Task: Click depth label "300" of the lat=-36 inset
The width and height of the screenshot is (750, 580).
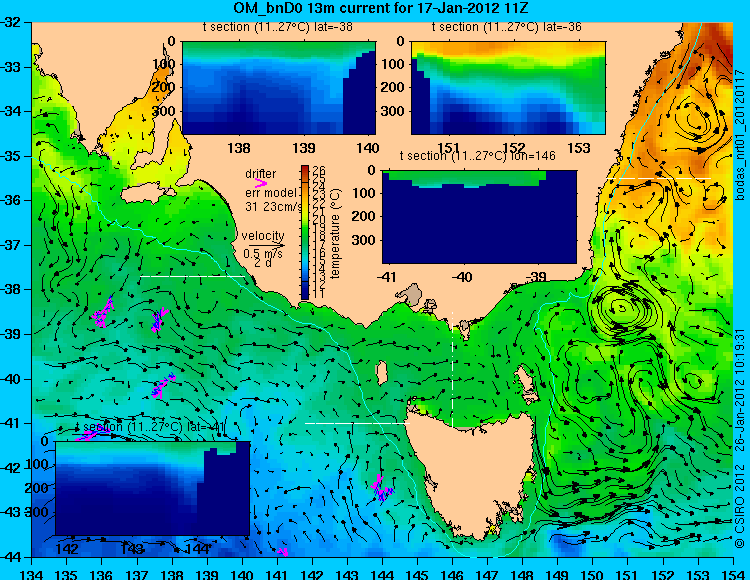Action: click(394, 111)
